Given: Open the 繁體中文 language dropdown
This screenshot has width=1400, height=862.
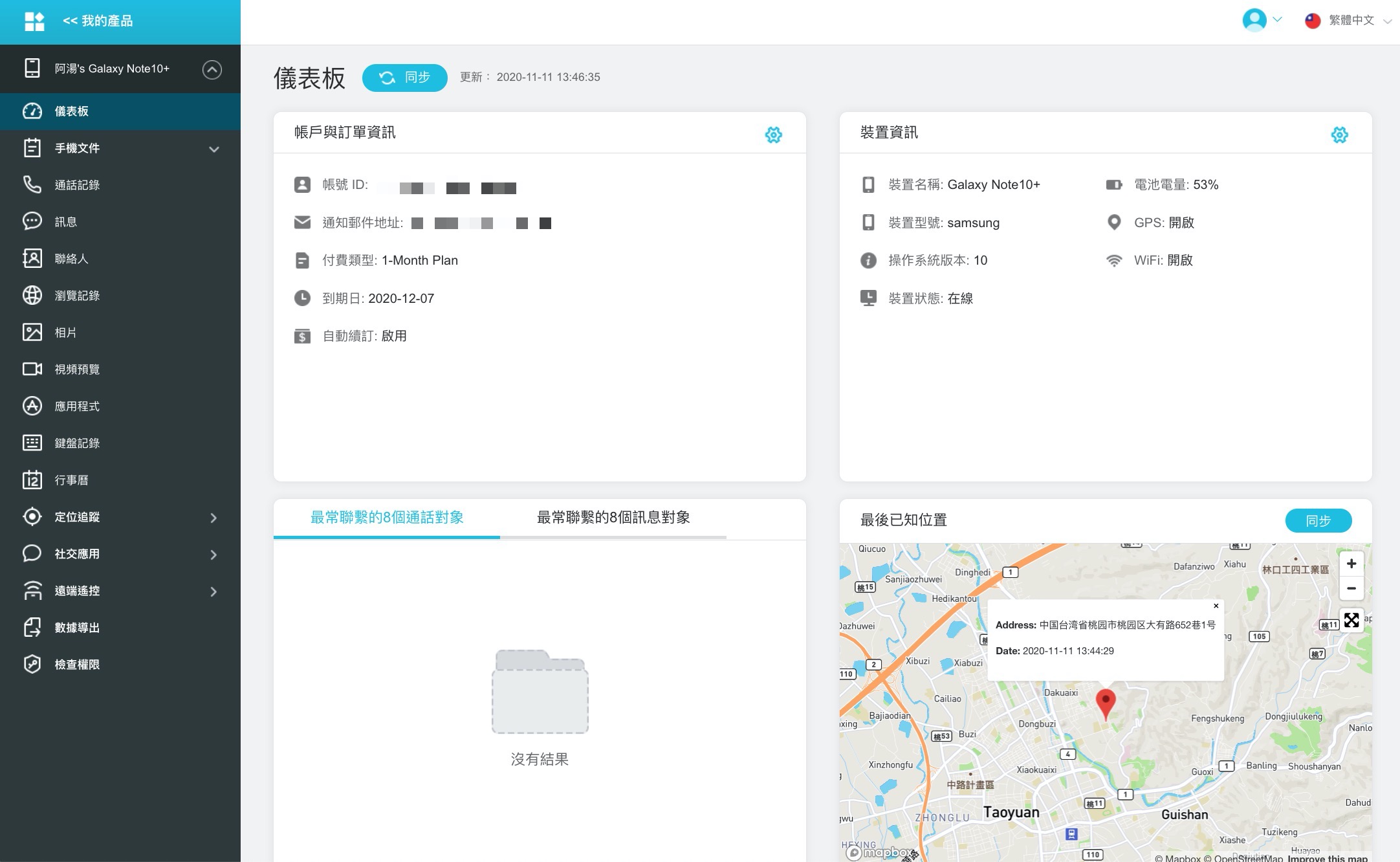Looking at the screenshot, I should pyautogui.click(x=1350, y=21).
